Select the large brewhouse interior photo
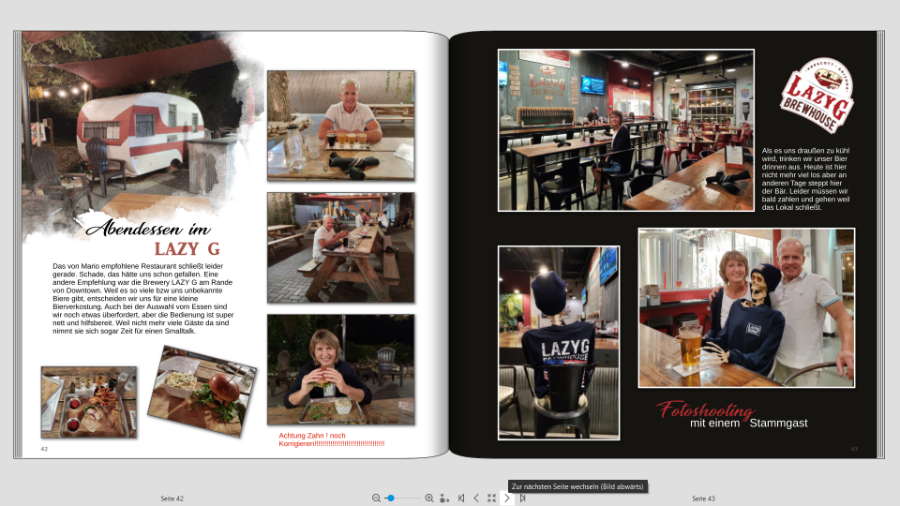 626,130
